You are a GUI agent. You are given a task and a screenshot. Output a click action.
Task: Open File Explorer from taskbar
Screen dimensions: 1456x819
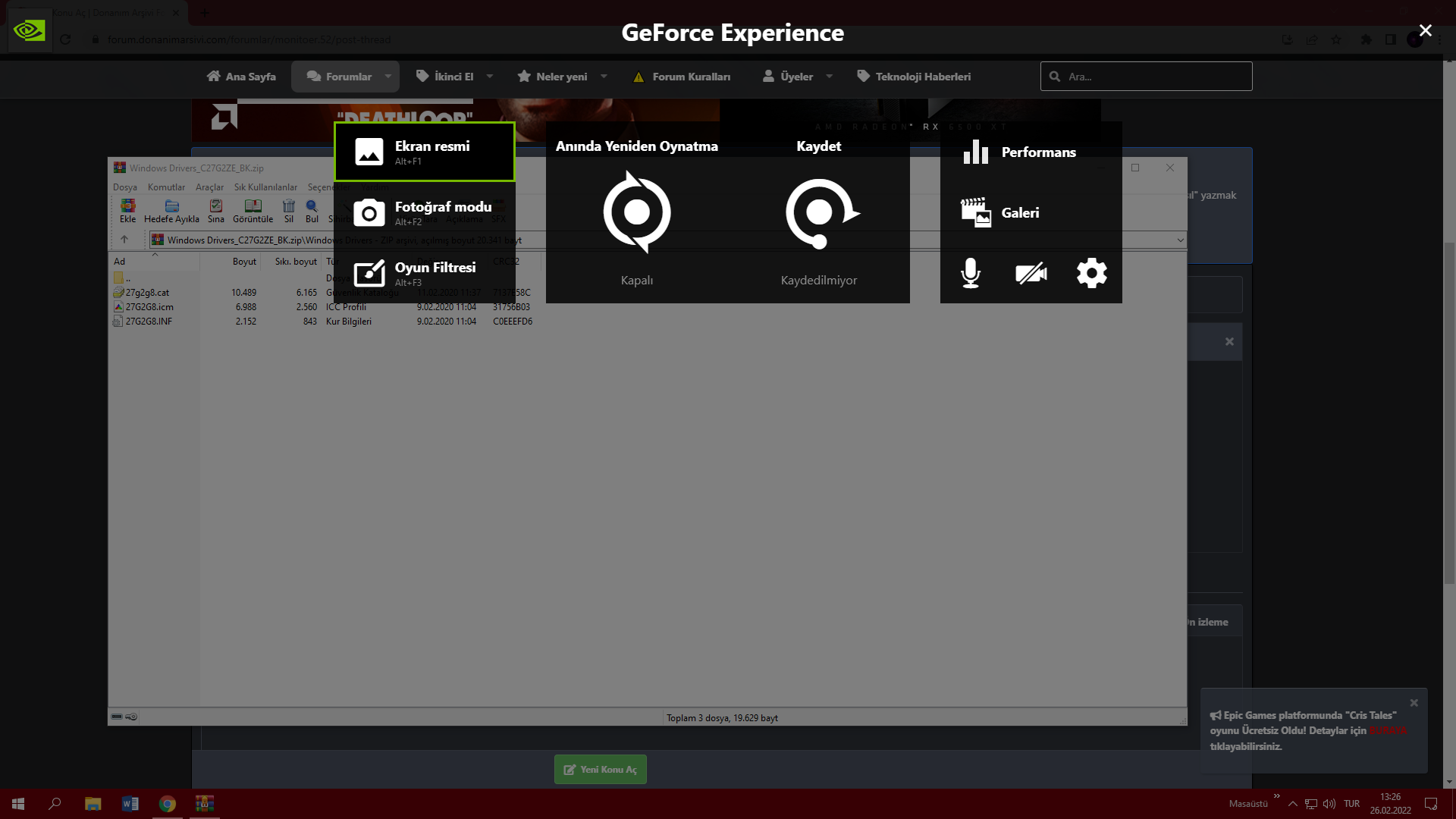tap(93, 804)
